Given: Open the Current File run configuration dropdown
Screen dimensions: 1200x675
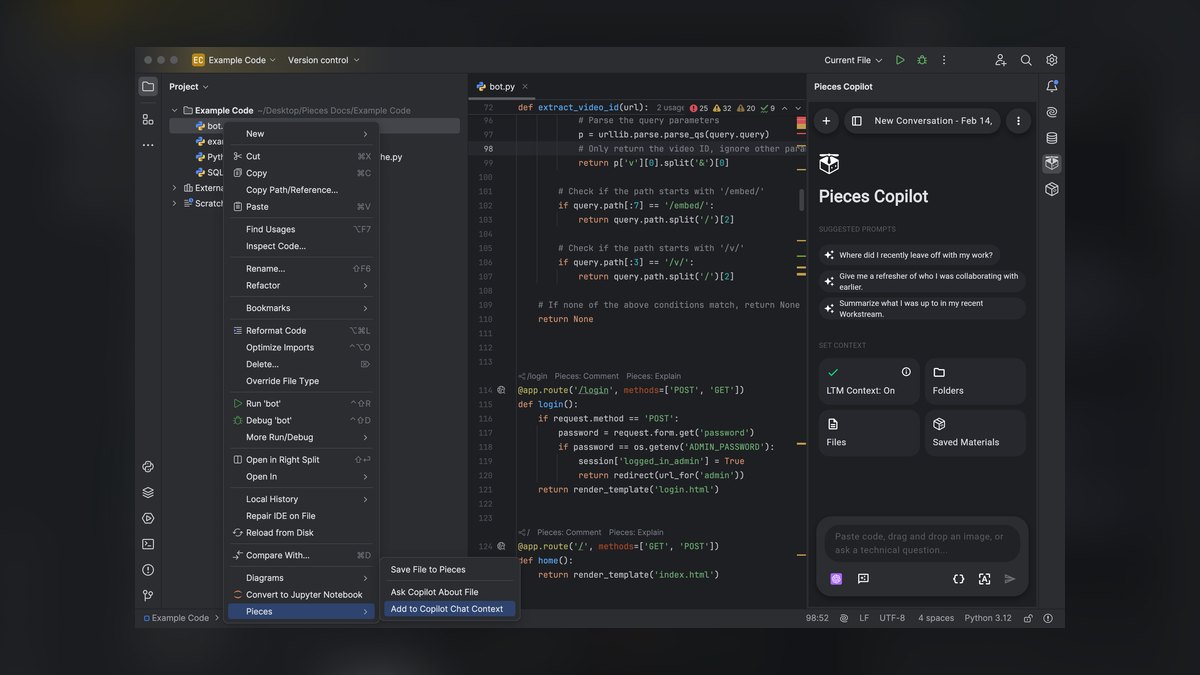Looking at the screenshot, I should pos(853,60).
